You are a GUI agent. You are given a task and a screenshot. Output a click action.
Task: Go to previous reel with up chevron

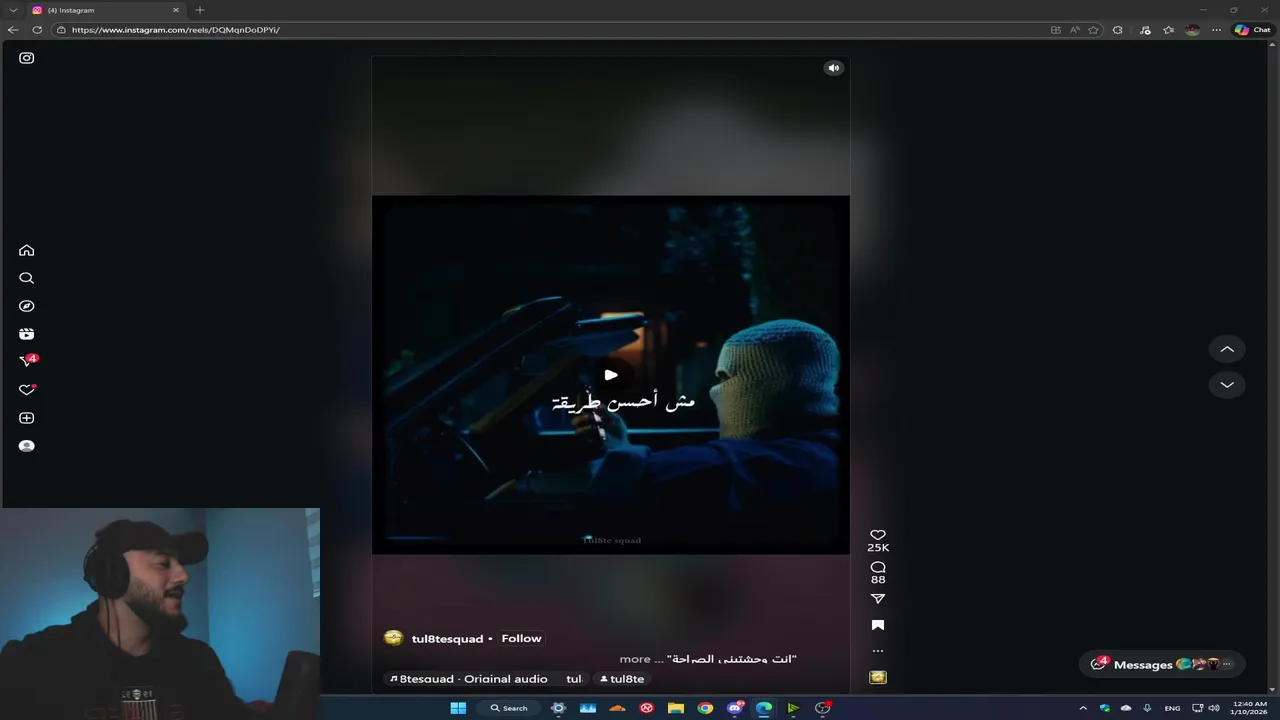[1227, 349]
